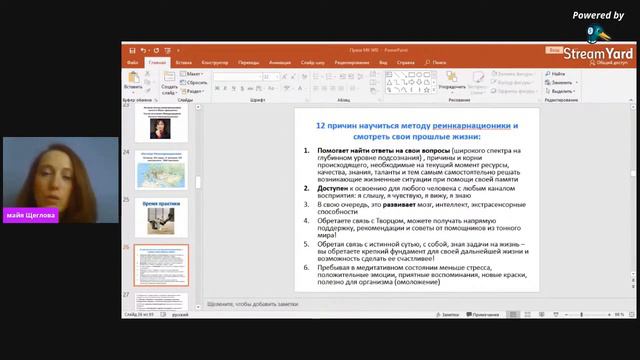The image size is (640, 360).
Task: Undo the last action in PowerPoint
Action: click(x=143, y=51)
